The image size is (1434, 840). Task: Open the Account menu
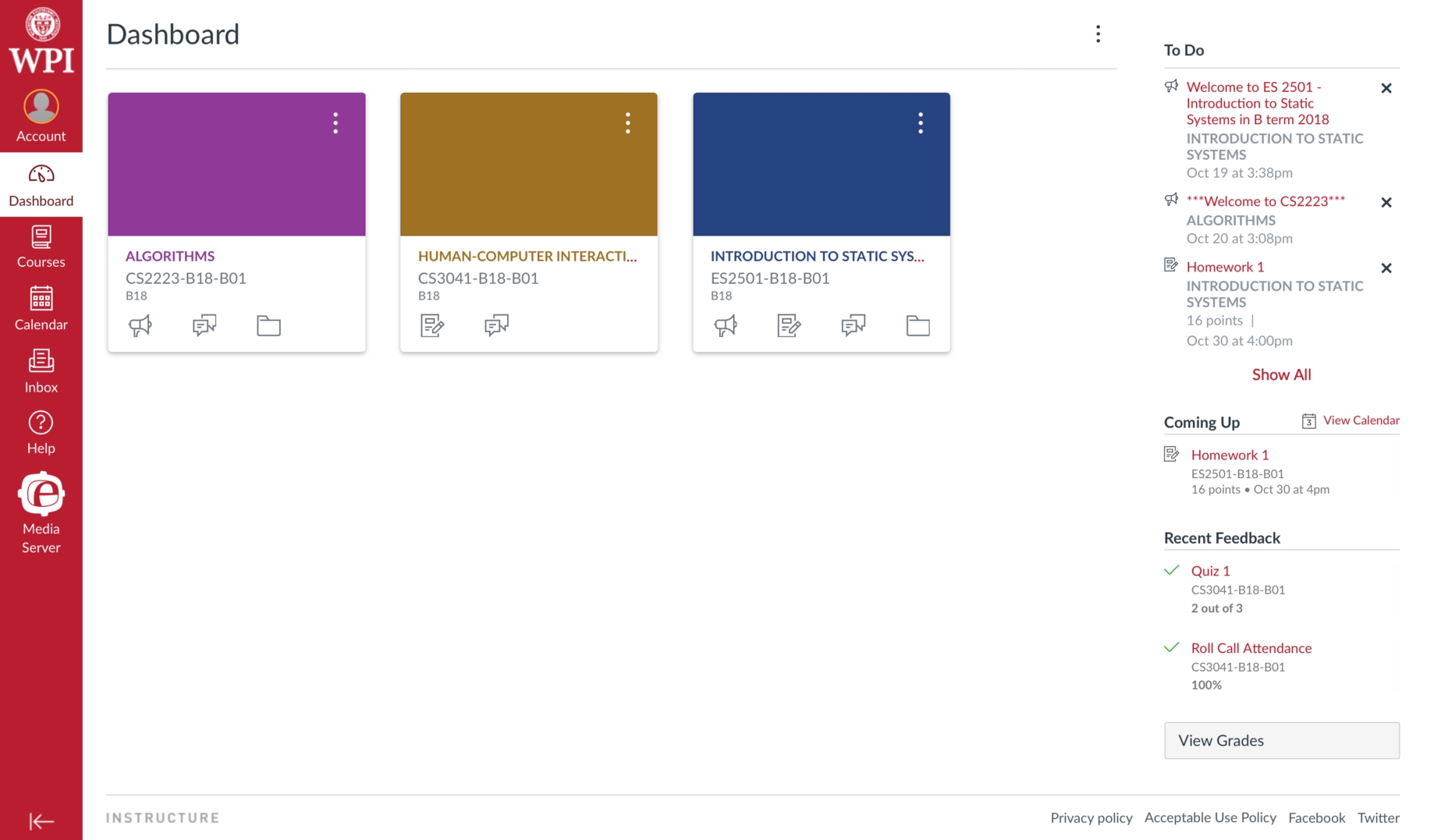click(41, 116)
